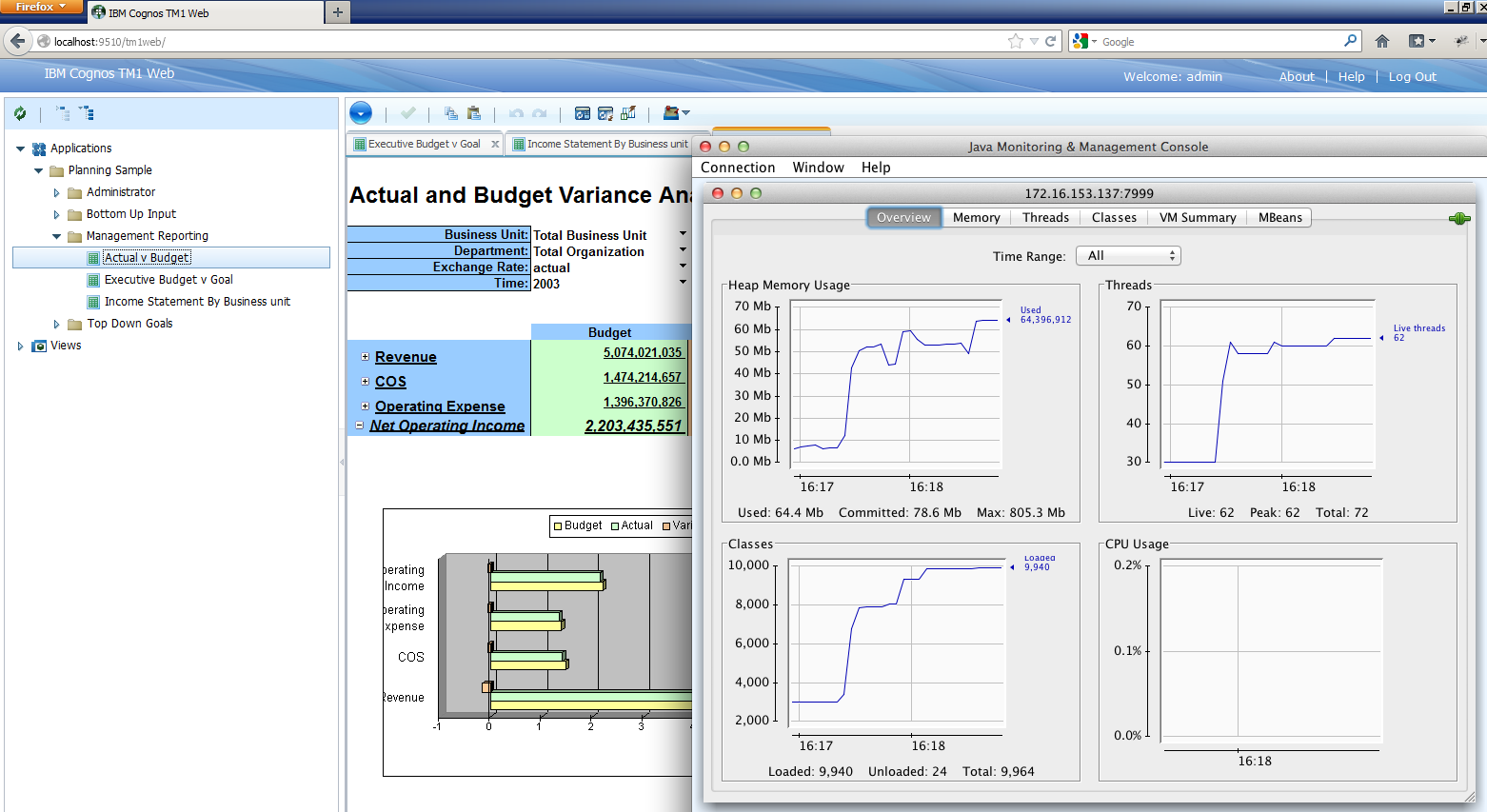Click the expand tree icon in left pane toolbar
The width and height of the screenshot is (1487, 812).
pos(87,113)
